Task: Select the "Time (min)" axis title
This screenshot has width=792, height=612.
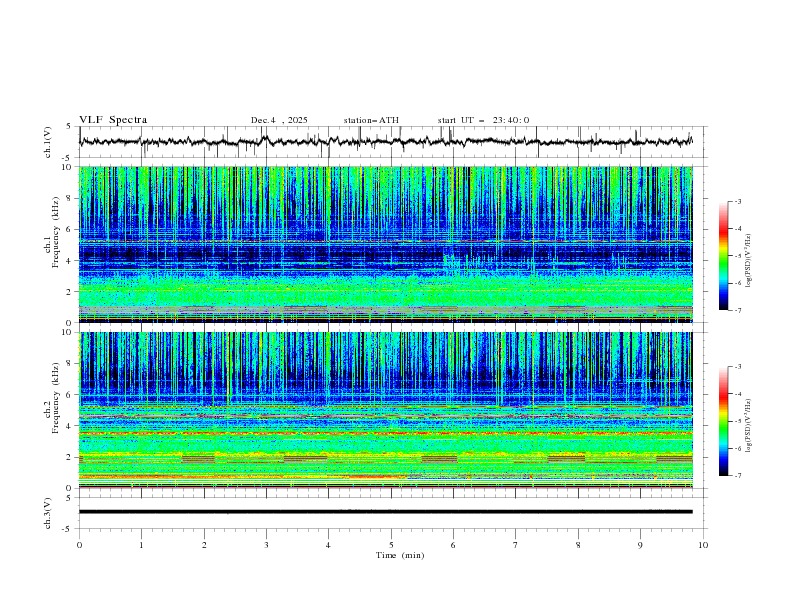Action: pos(400,555)
